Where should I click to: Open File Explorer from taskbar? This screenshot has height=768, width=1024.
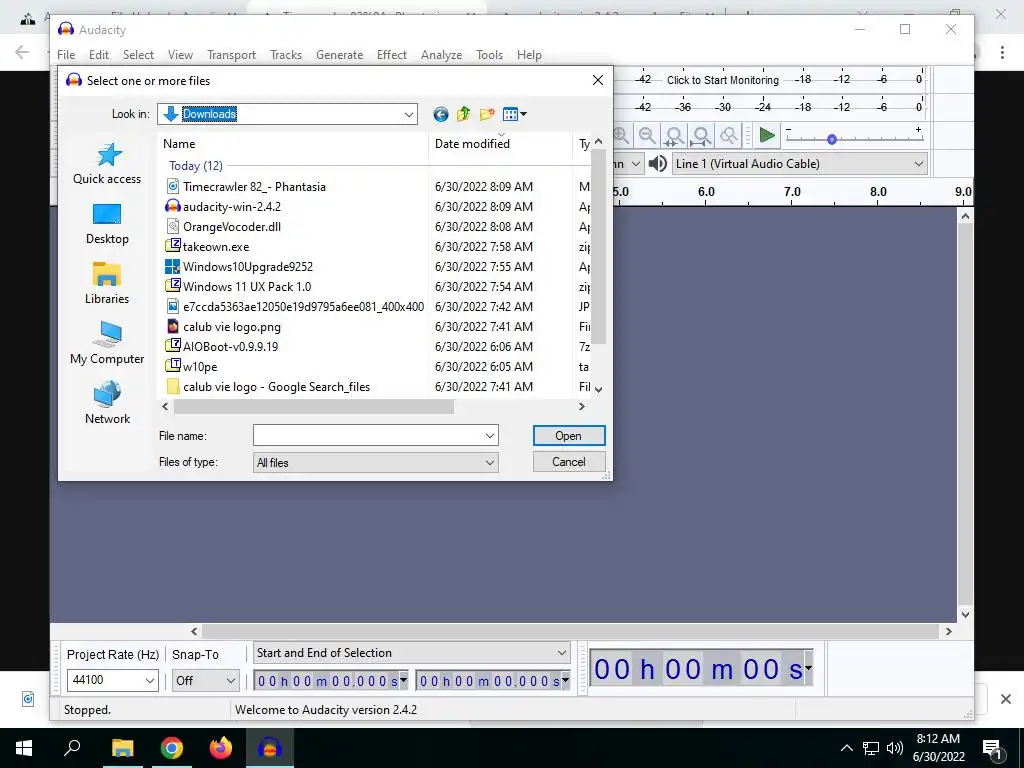coord(122,748)
